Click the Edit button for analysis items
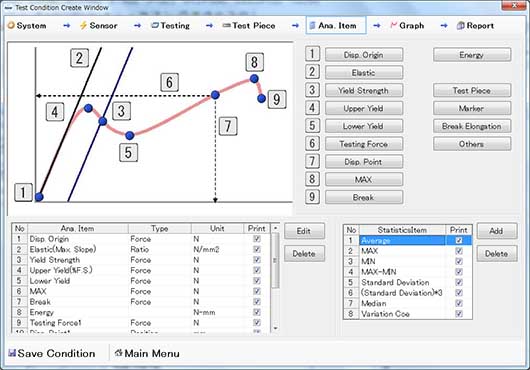530x370 pixels. tap(304, 231)
